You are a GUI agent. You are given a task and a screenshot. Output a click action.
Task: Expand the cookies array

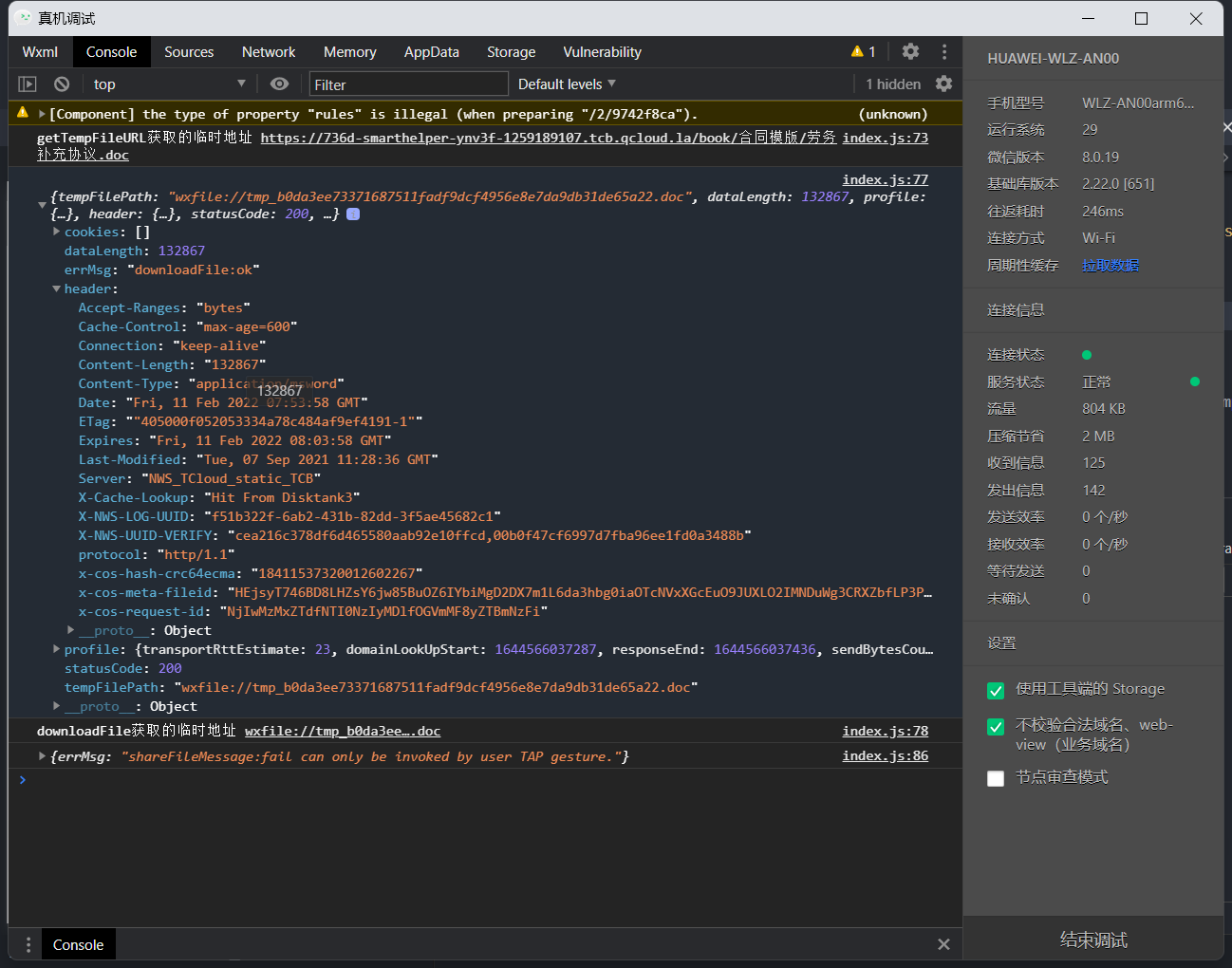coord(57,232)
